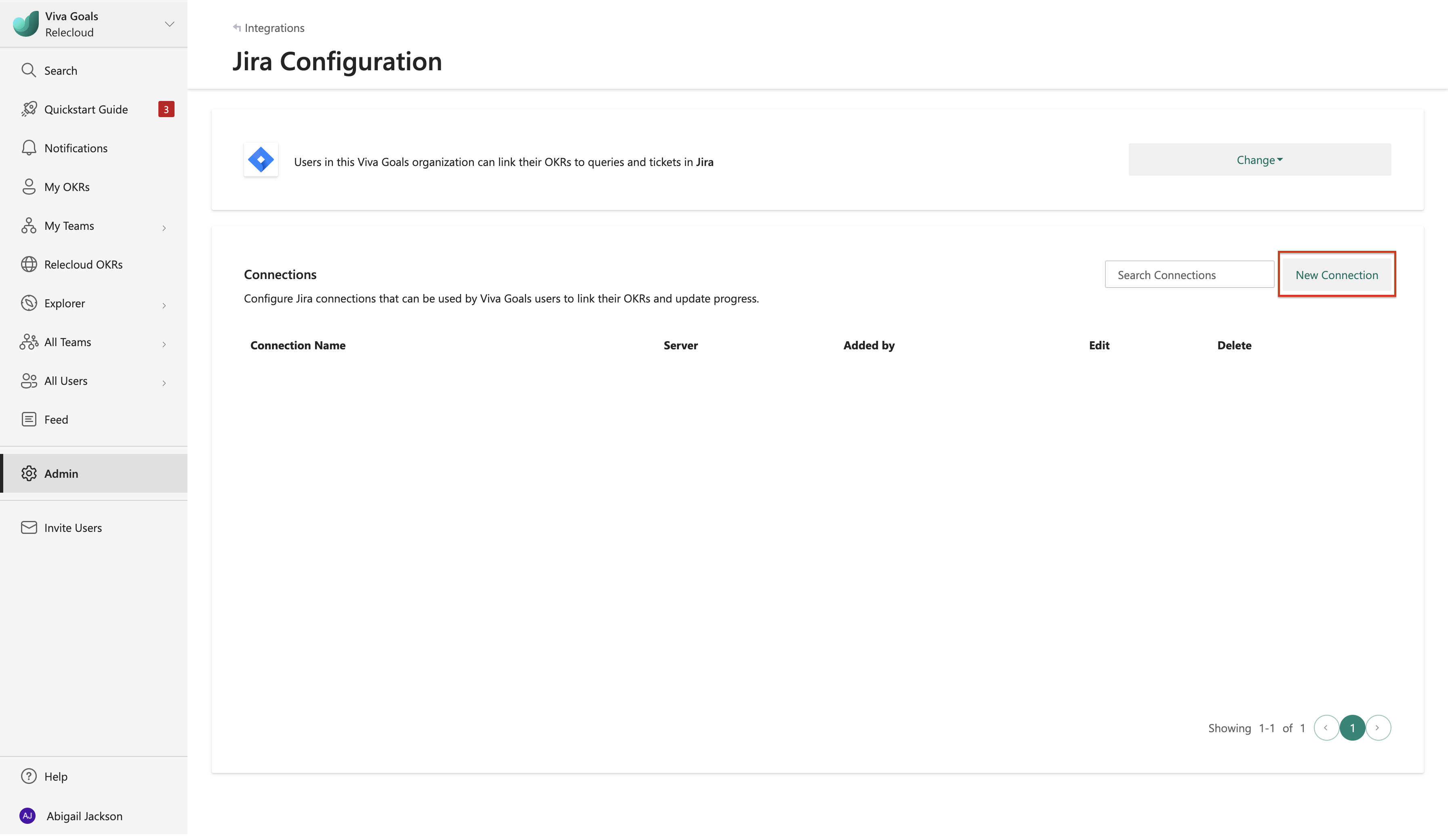Click the Jira logo icon
This screenshot has height=840, width=1448.
pos(261,160)
